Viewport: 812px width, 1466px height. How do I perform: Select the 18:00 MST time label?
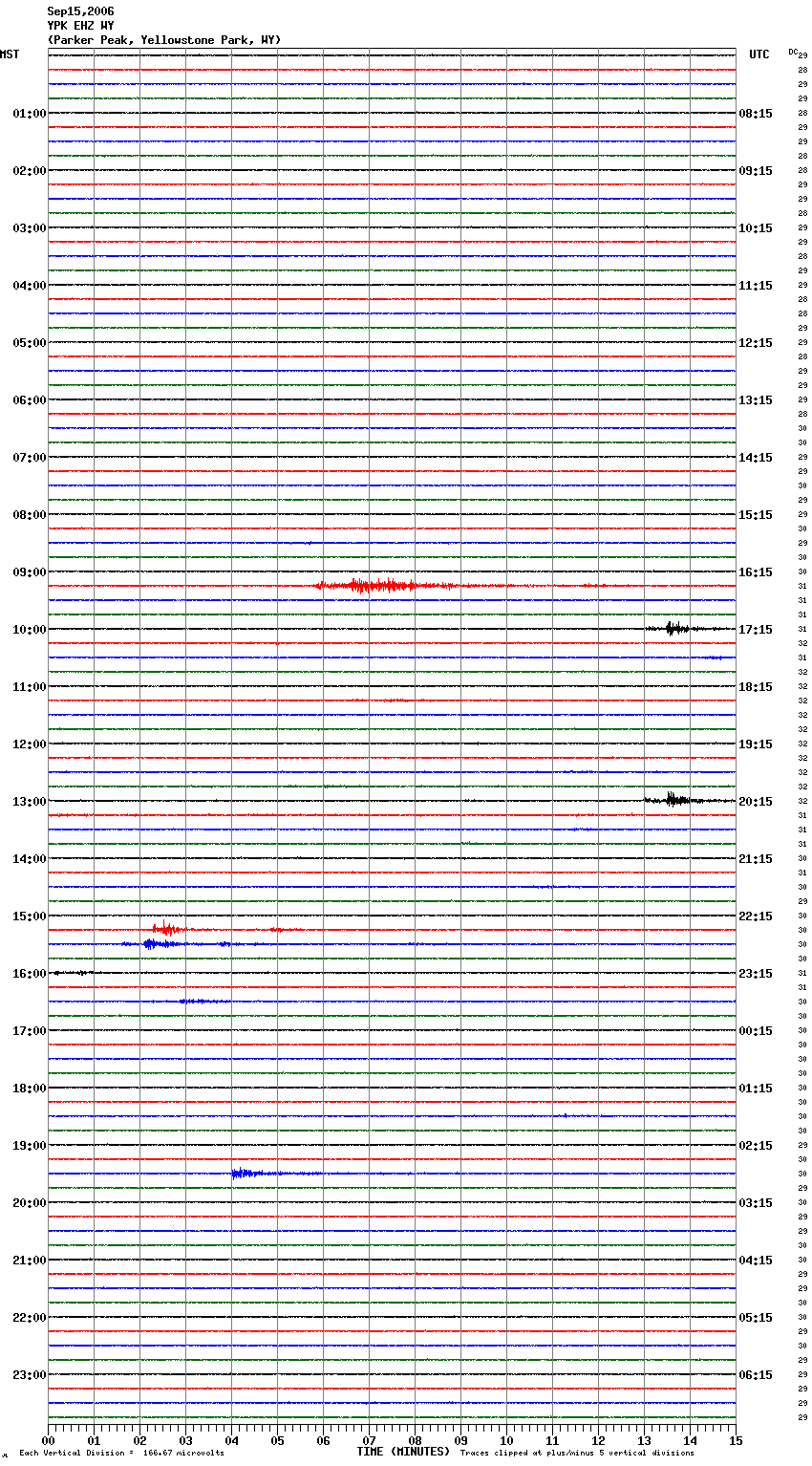point(30,1089)
